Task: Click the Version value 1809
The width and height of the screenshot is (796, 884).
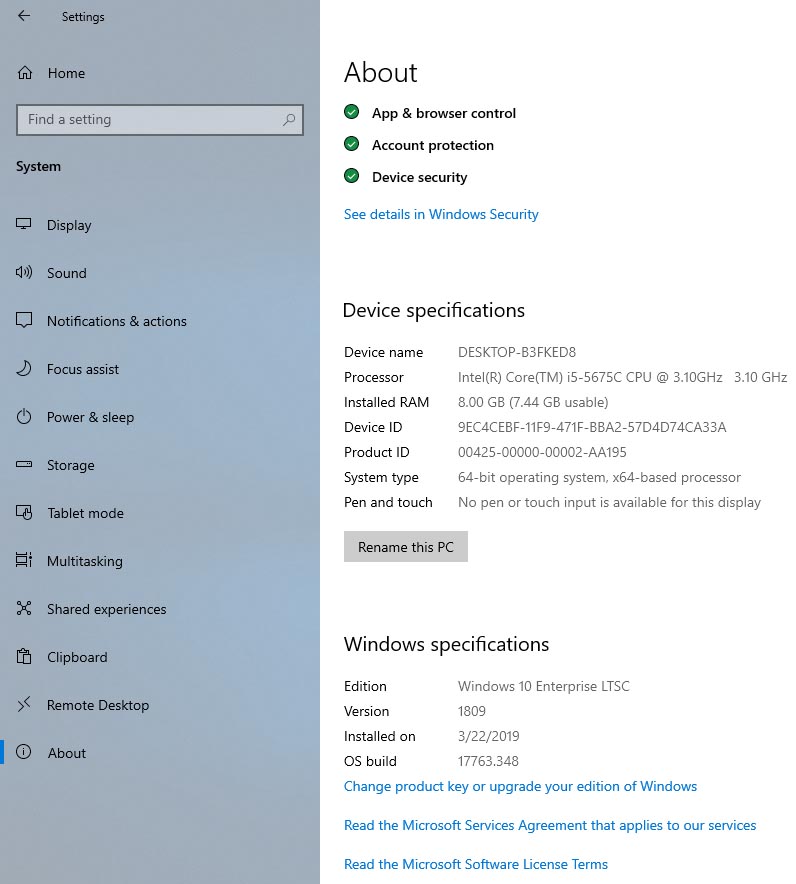Action: pyautogui.click(x=472, y=711)
